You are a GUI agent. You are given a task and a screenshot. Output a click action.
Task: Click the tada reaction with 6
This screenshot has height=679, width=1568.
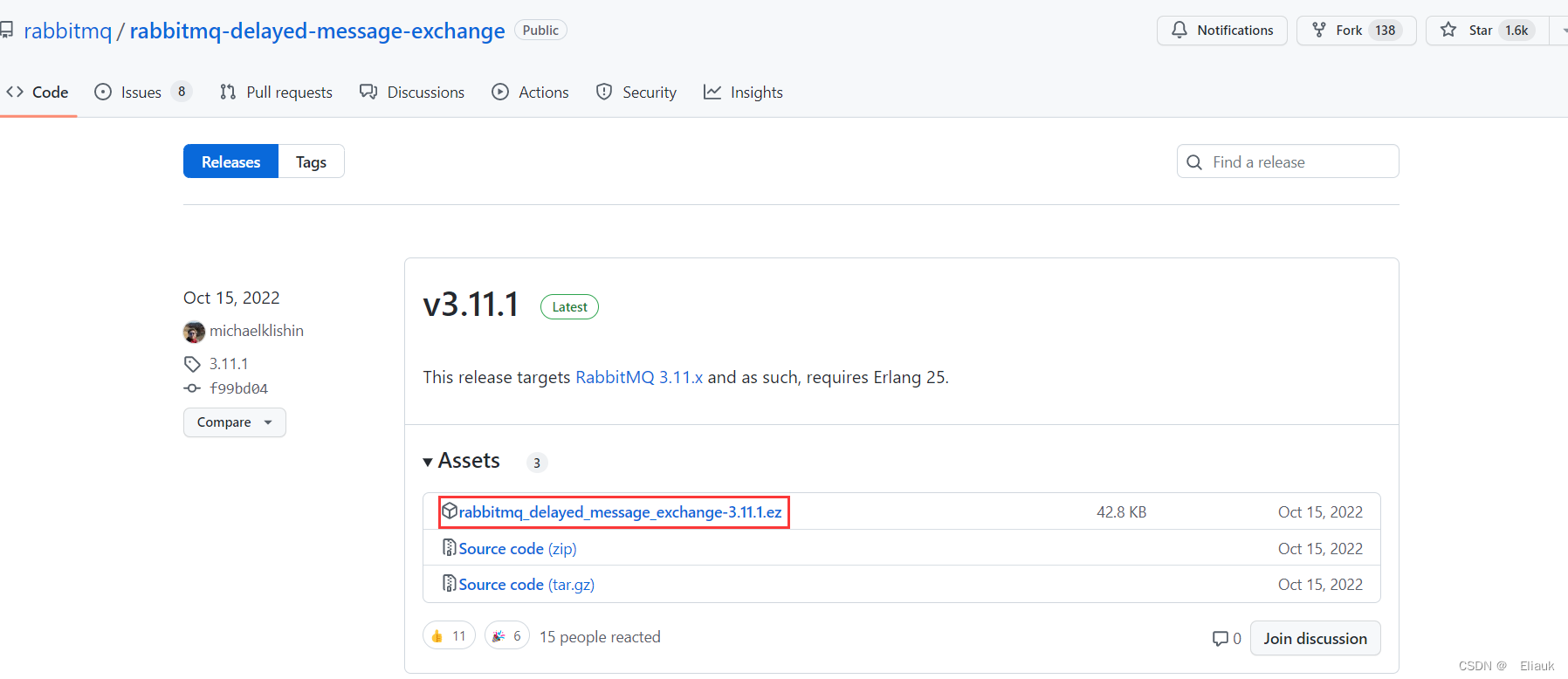pyautogui.click(x=507, y=636)
